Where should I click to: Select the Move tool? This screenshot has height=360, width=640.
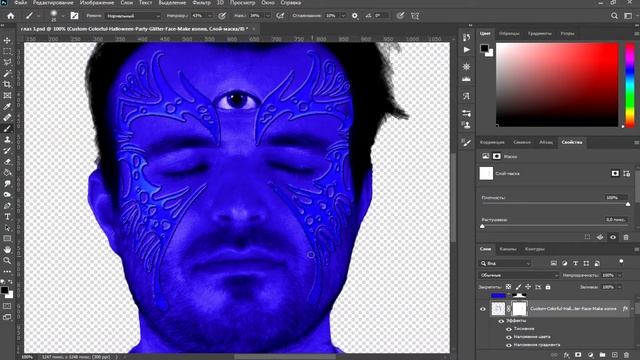tap(7, 40)
